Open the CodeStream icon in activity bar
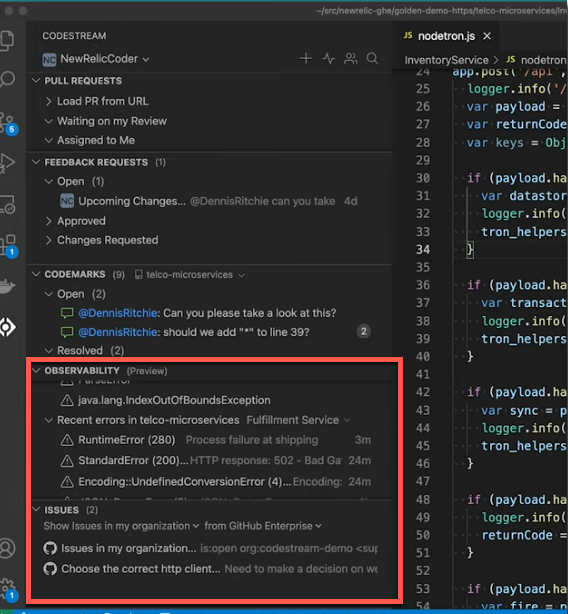This screenshot has width=568, height=614. pyautogui.click(x=7, y=327)
